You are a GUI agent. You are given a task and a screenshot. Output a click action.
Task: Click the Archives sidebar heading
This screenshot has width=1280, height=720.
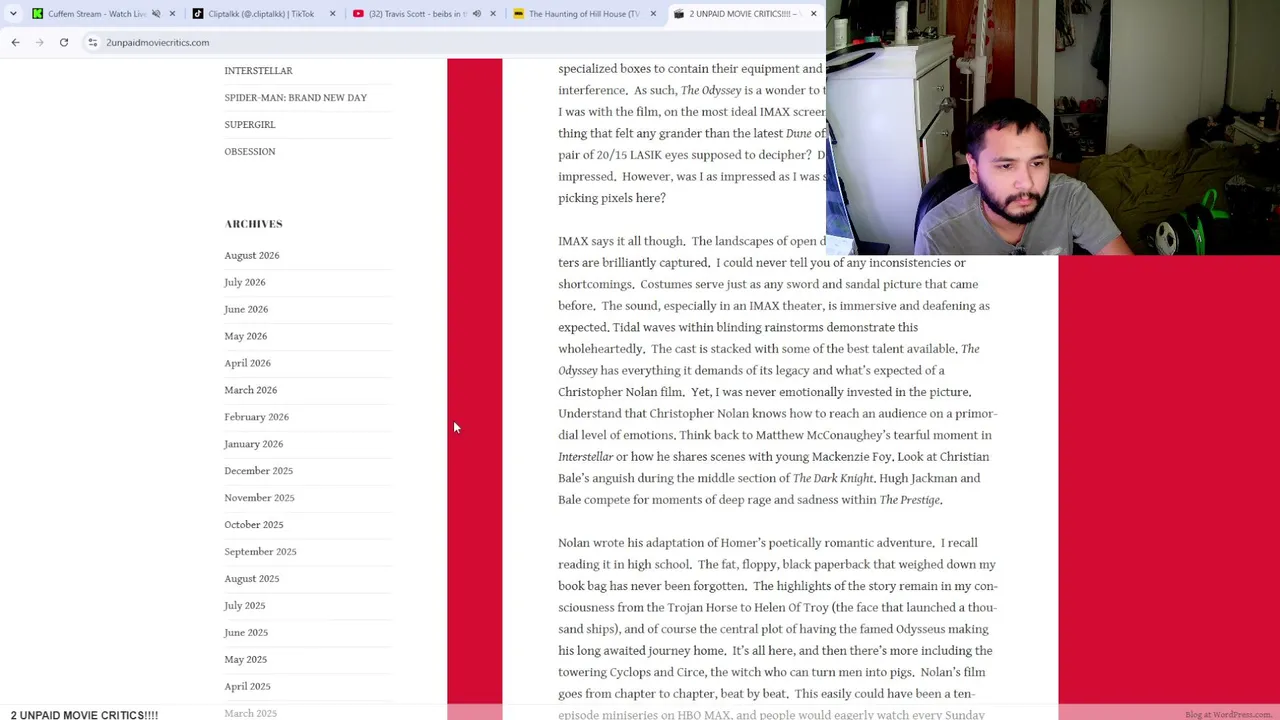[x=253, y=224]
